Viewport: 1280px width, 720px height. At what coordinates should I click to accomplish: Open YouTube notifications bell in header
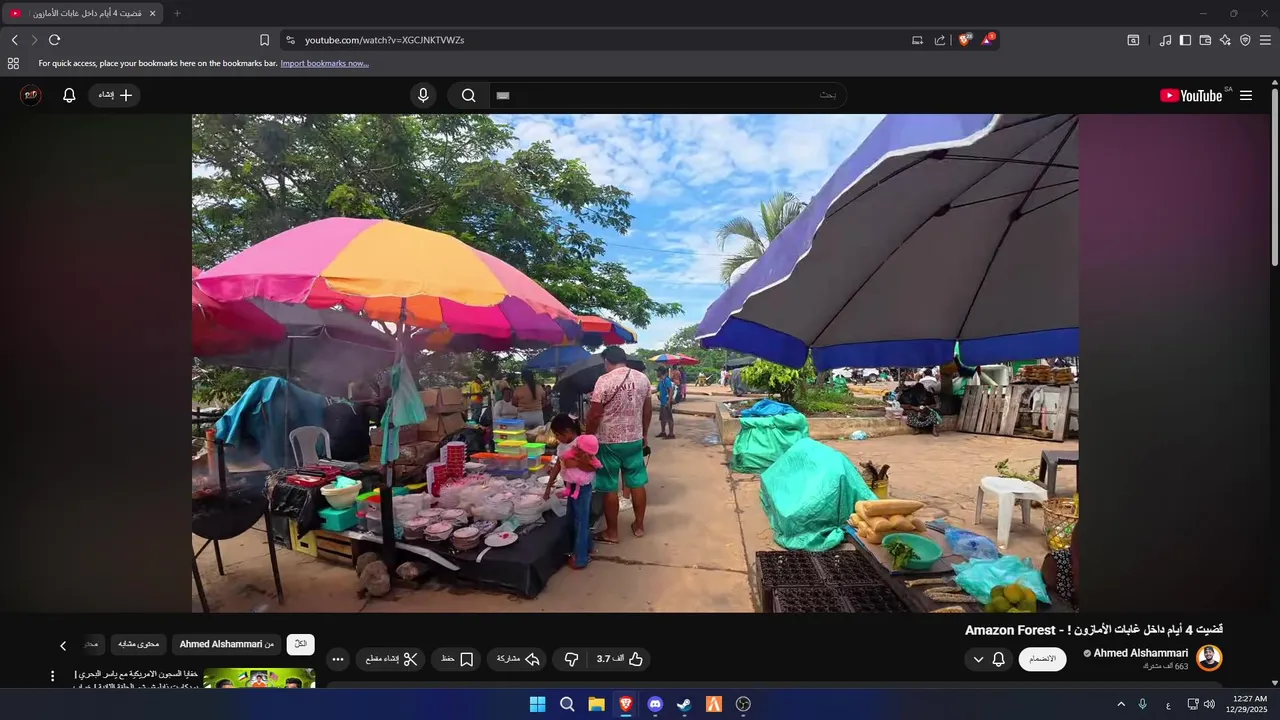click(x=69, y=95)
